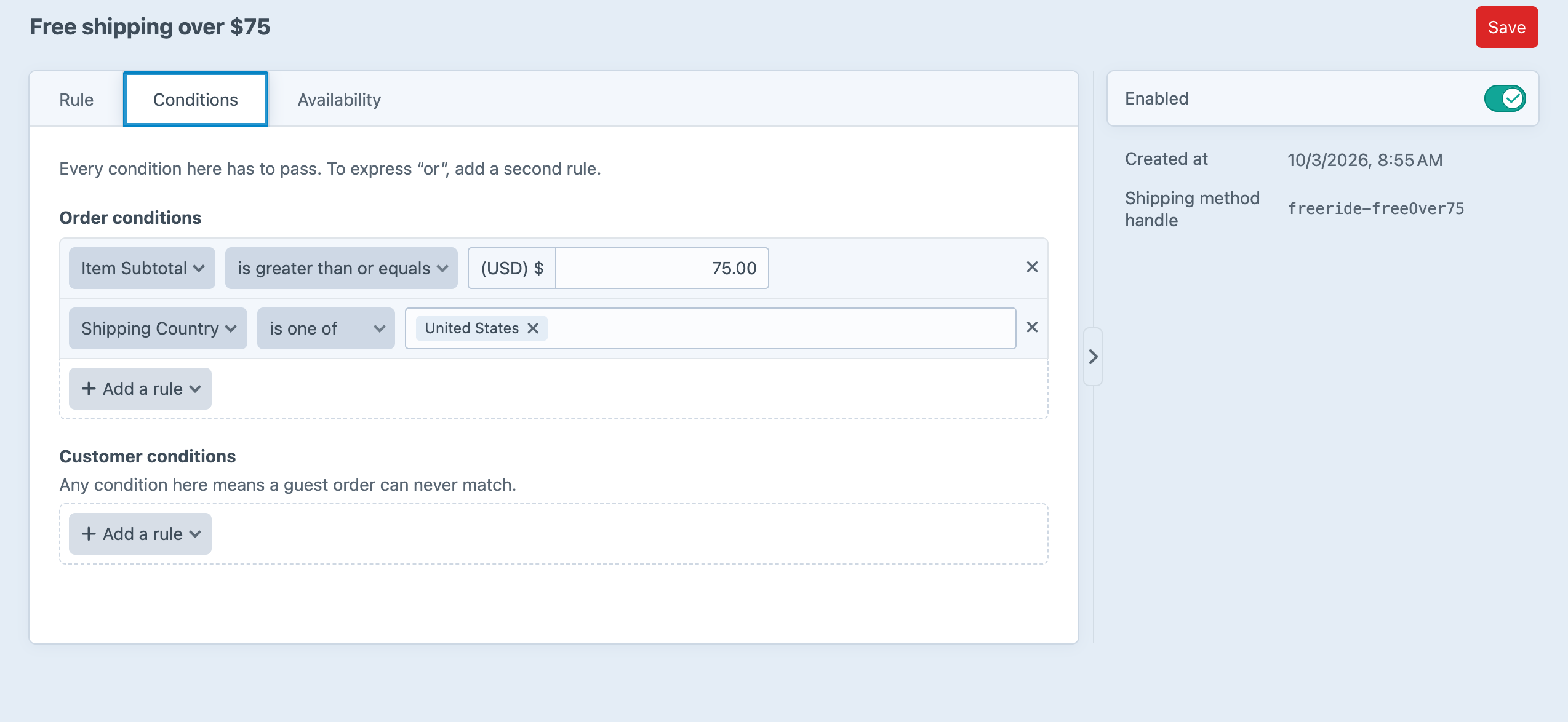Click the freeride-freeOver75 handle text

point(1376,208)
